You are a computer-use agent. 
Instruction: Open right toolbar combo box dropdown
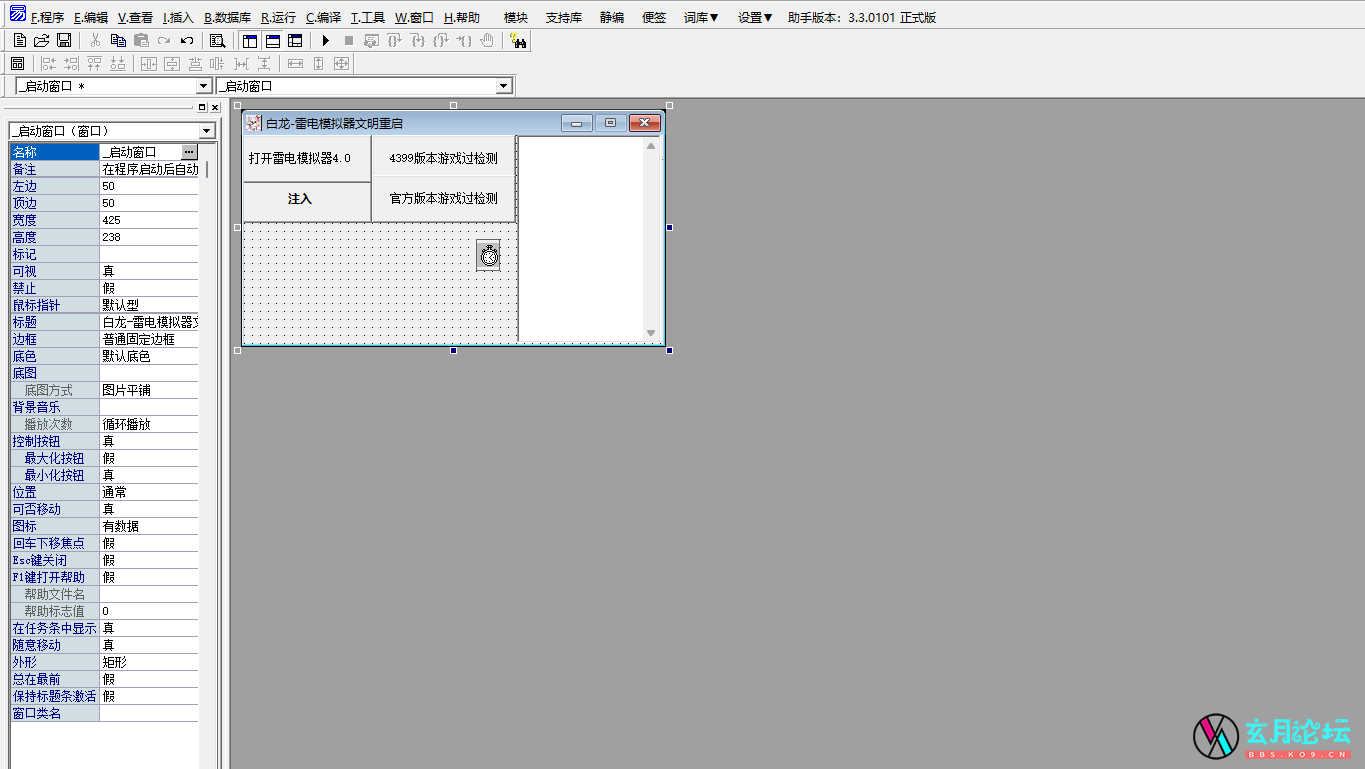[x=504, y=87]
